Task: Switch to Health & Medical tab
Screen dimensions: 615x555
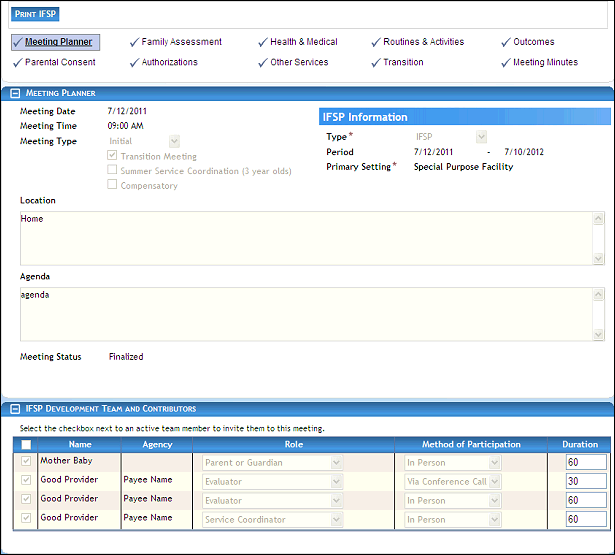Action: [304, 42]
